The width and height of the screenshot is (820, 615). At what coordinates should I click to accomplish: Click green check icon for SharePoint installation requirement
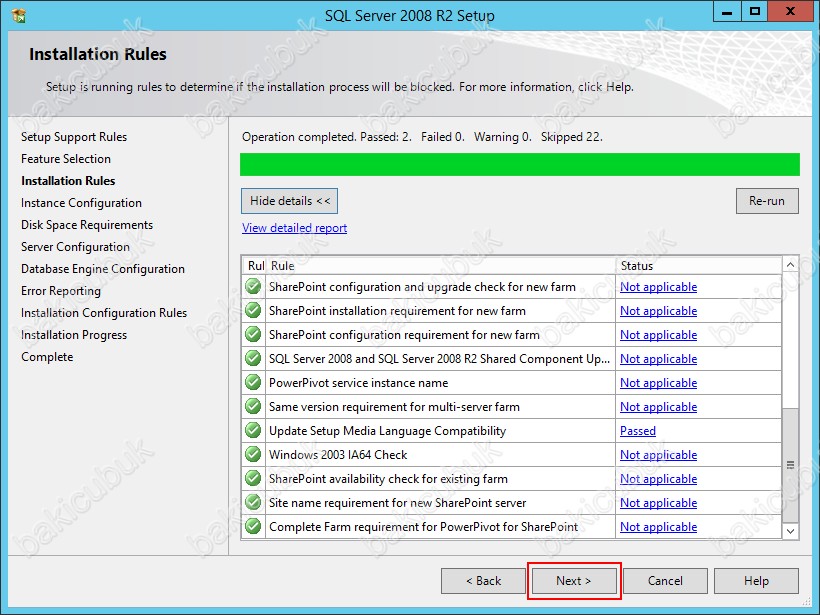coord(253,311)
